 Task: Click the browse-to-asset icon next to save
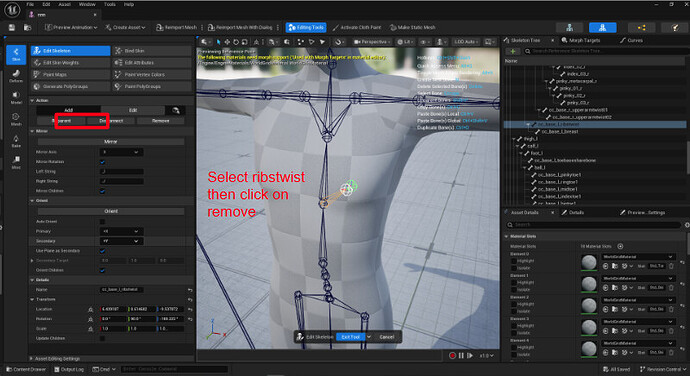[27, 27]
